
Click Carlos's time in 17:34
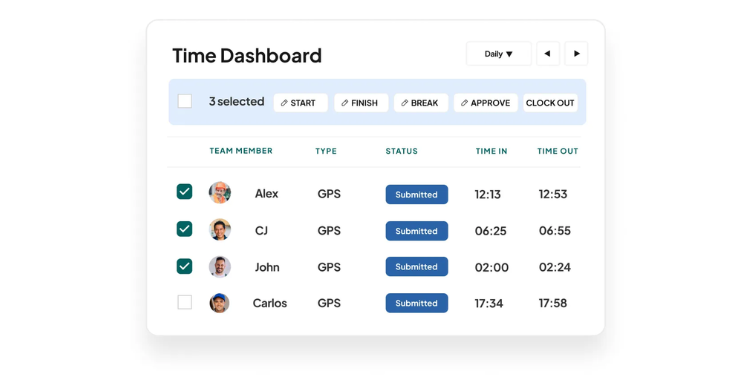(x=489, y=303)
